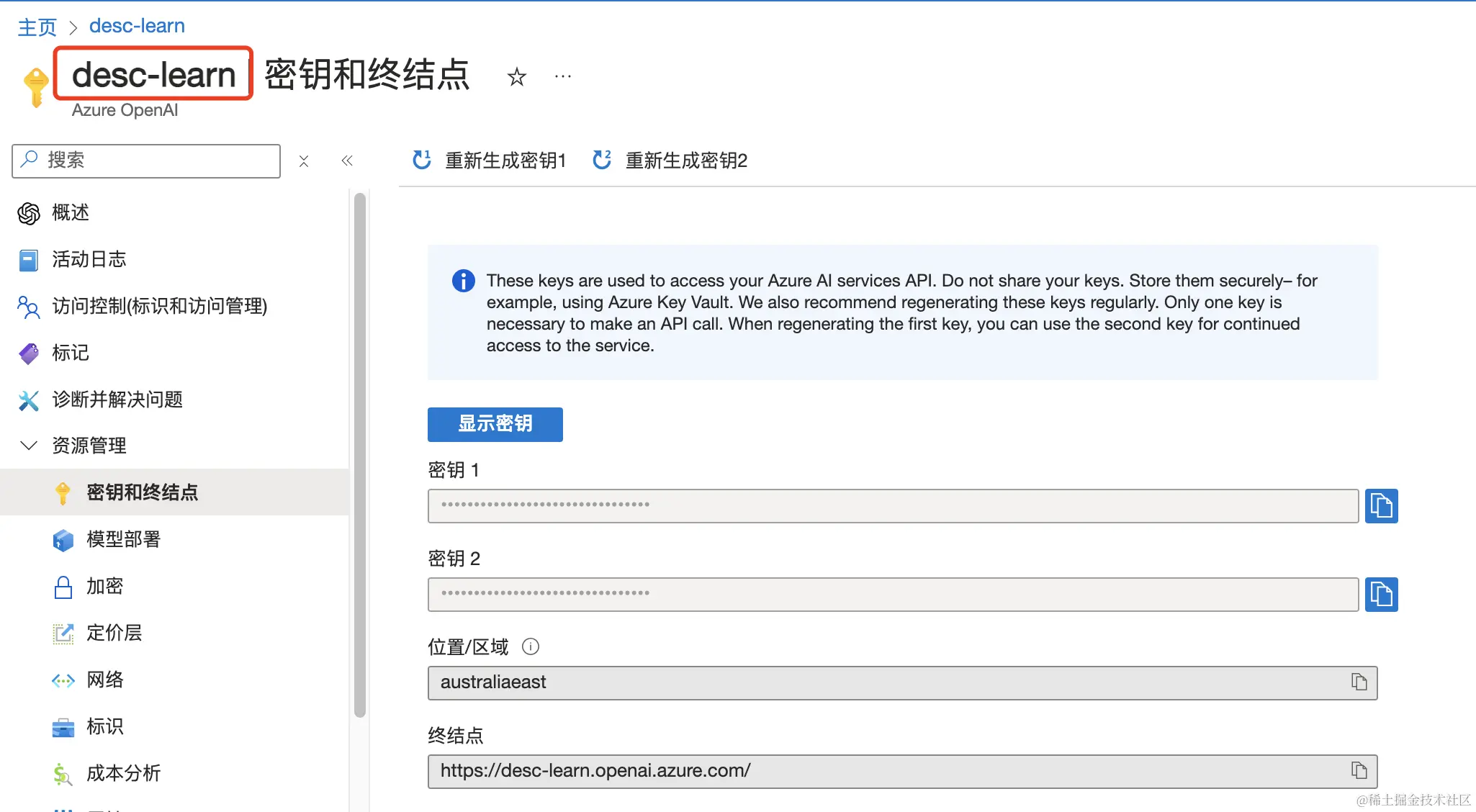This screenshot has height=812, width=1476.
Task: Click the sidebar vertical scrollbar
Action: [x=360, y=454]
